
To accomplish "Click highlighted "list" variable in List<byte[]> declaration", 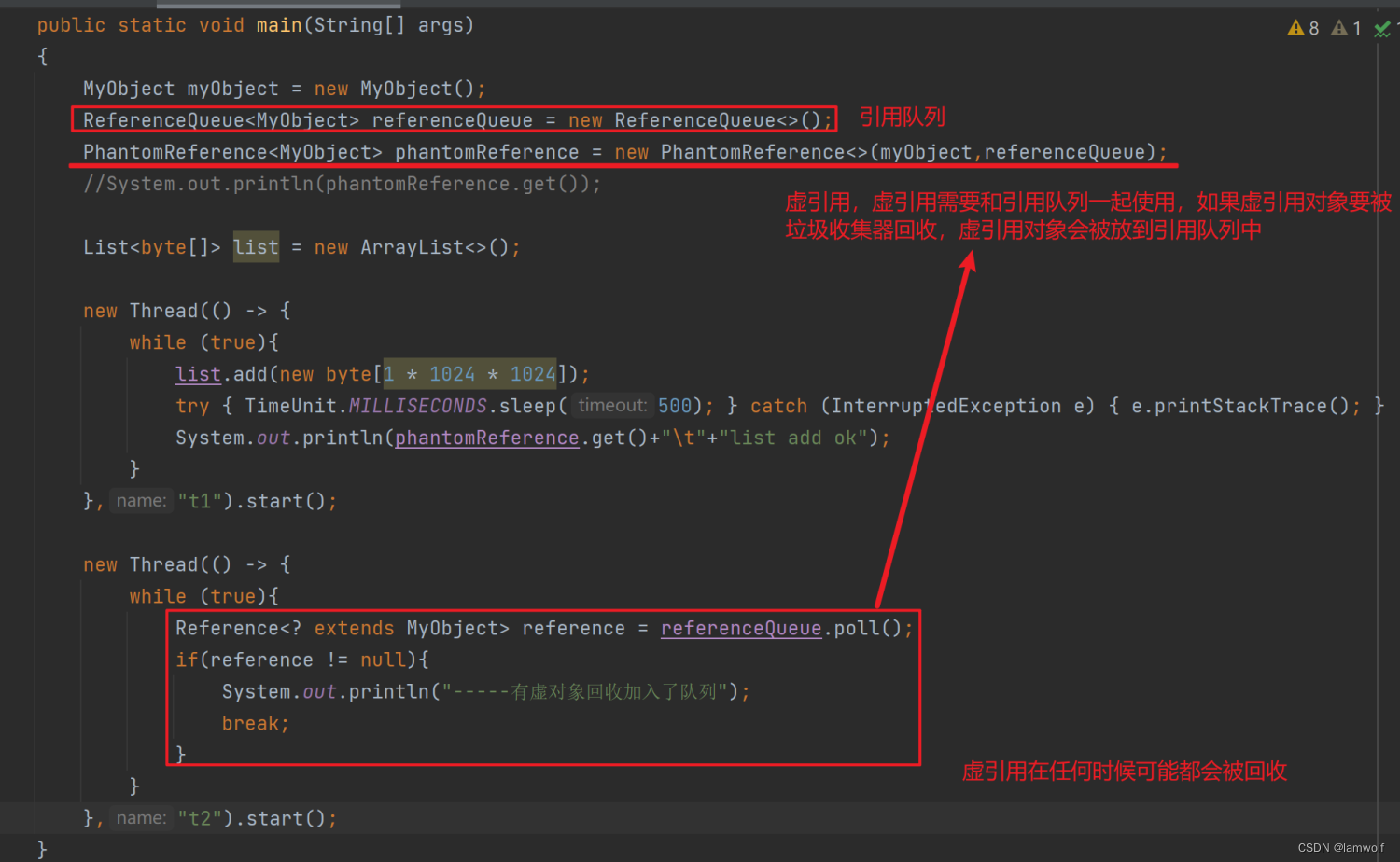I will [256, 247].
